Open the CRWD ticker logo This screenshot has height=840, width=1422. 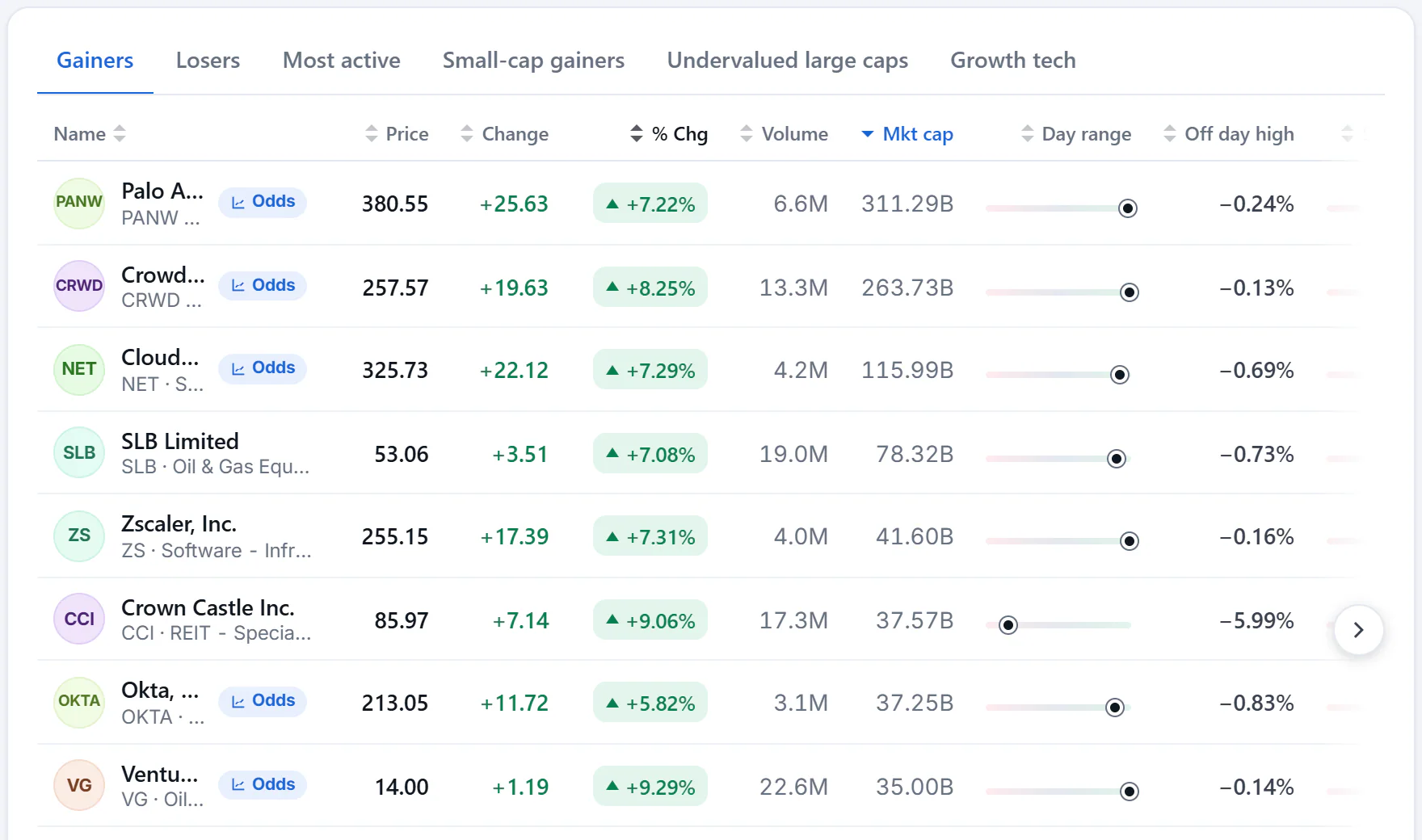point(79,286)
